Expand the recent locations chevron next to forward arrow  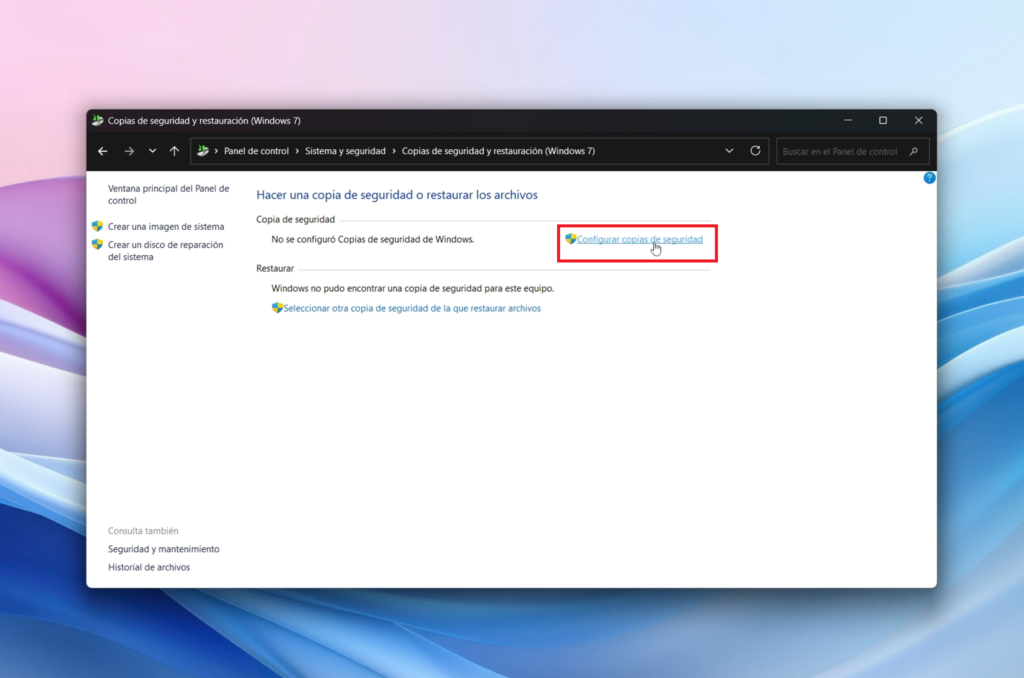tap(151, 150)
